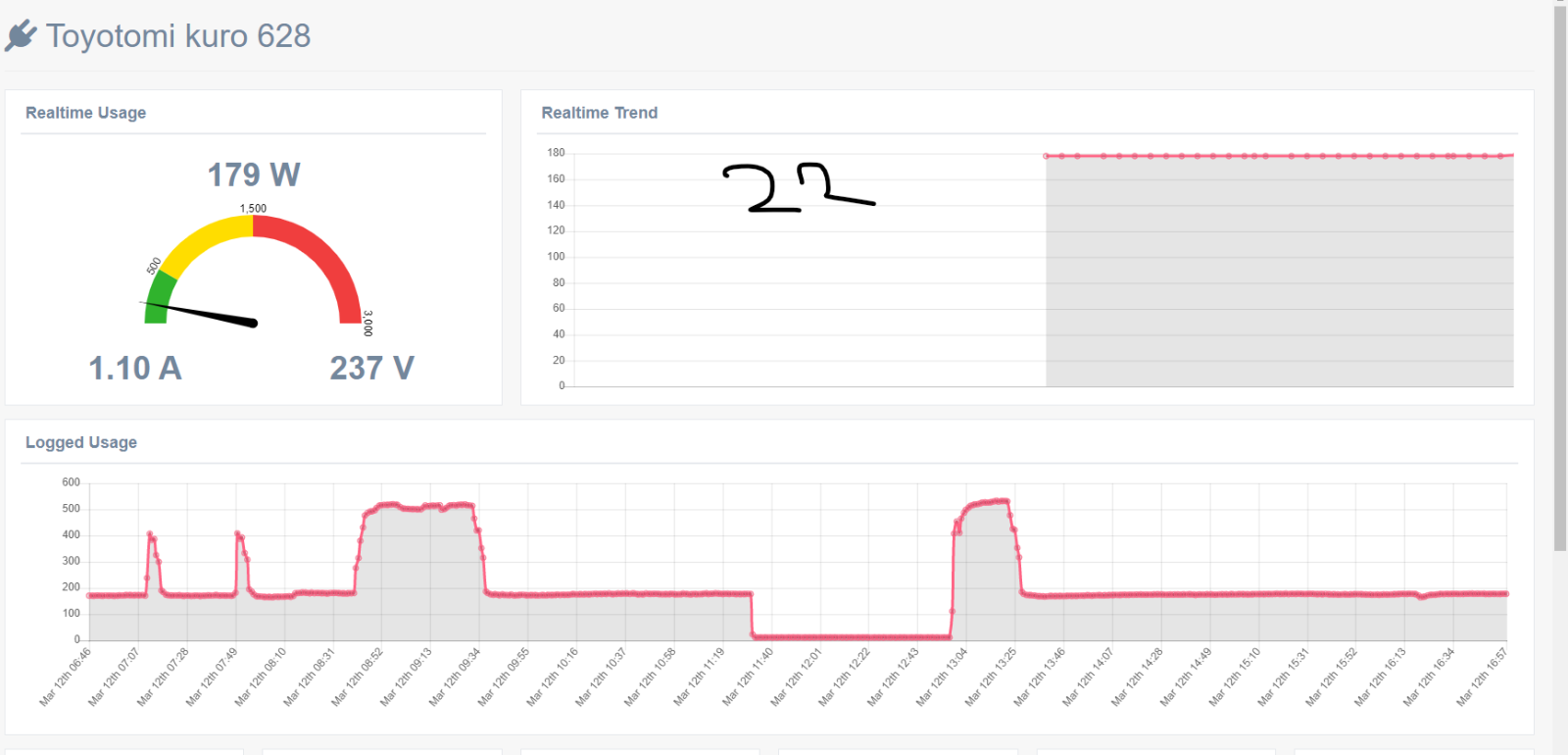
Task: Click the handwritten 22 annotation on trend chart
Action: (798, 187)
